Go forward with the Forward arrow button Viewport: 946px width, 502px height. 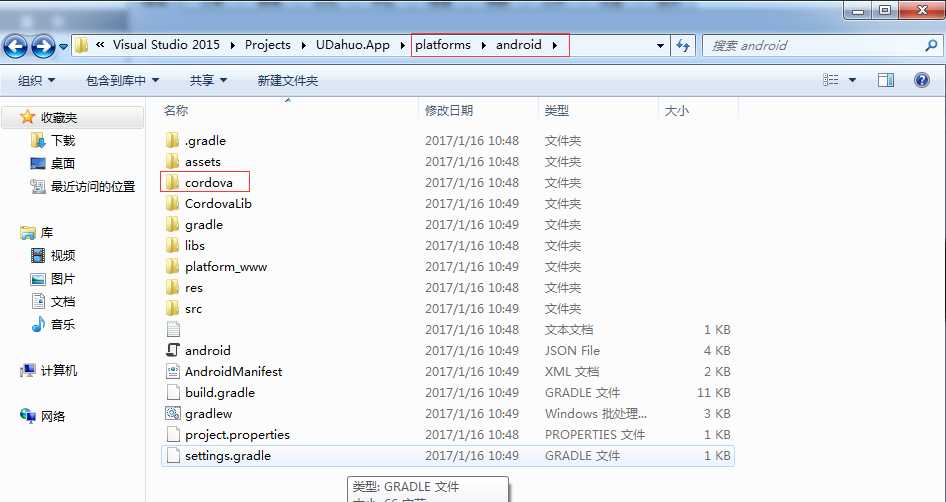pos(42,46)
